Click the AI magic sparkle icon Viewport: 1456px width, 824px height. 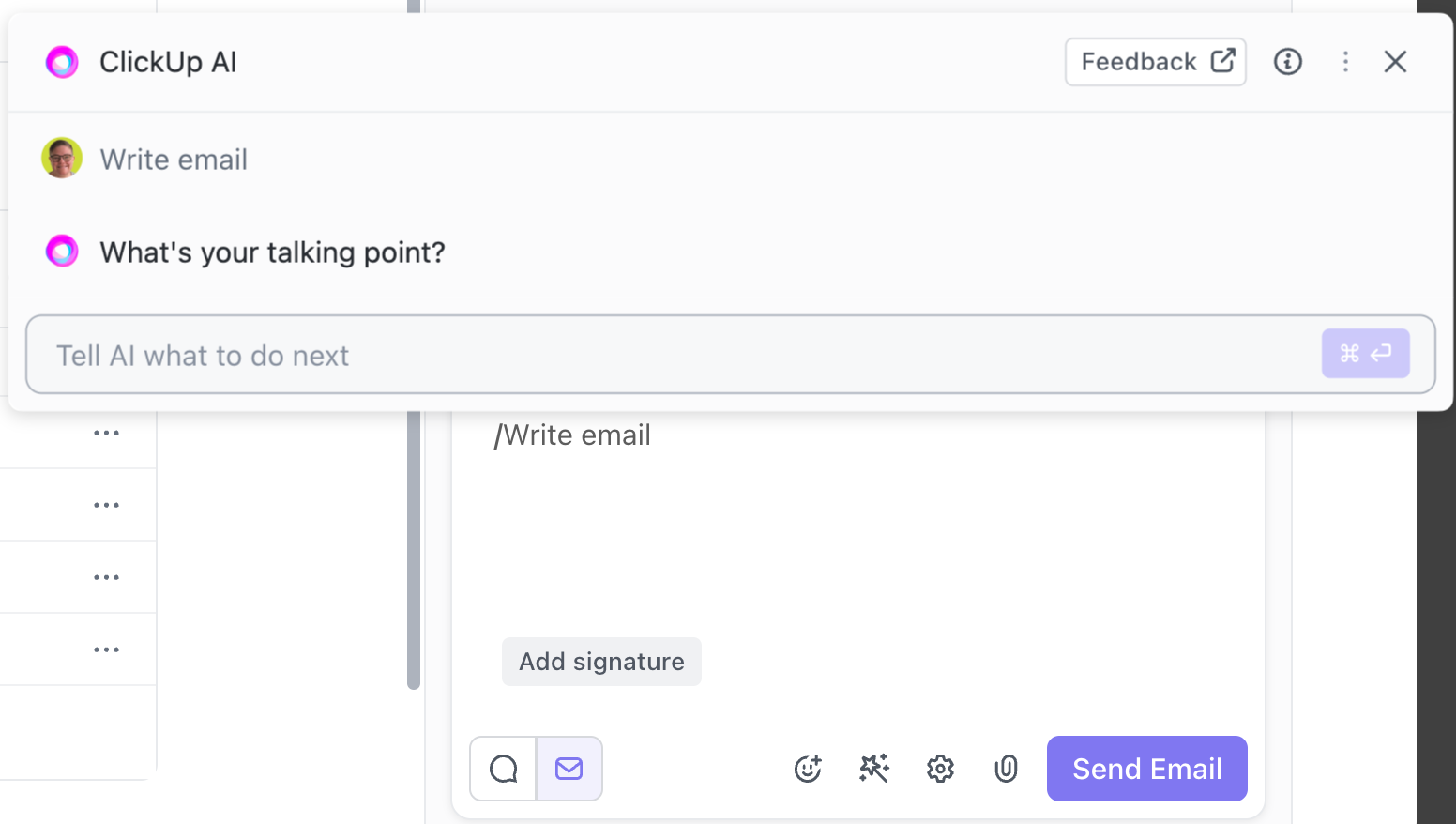click(x=874, y=769)
